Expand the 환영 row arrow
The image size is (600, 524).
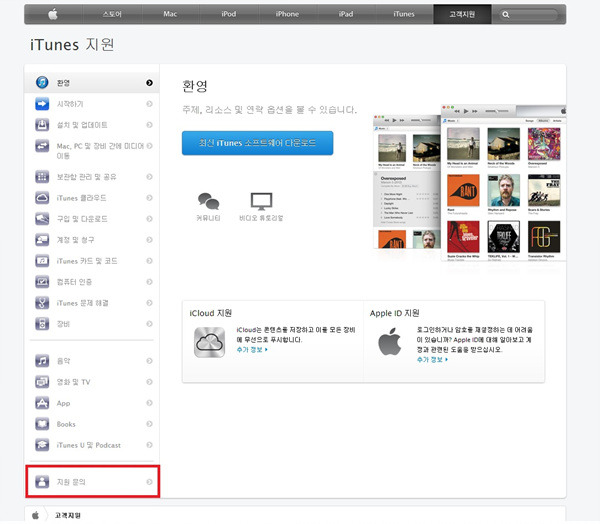[149, 83]
